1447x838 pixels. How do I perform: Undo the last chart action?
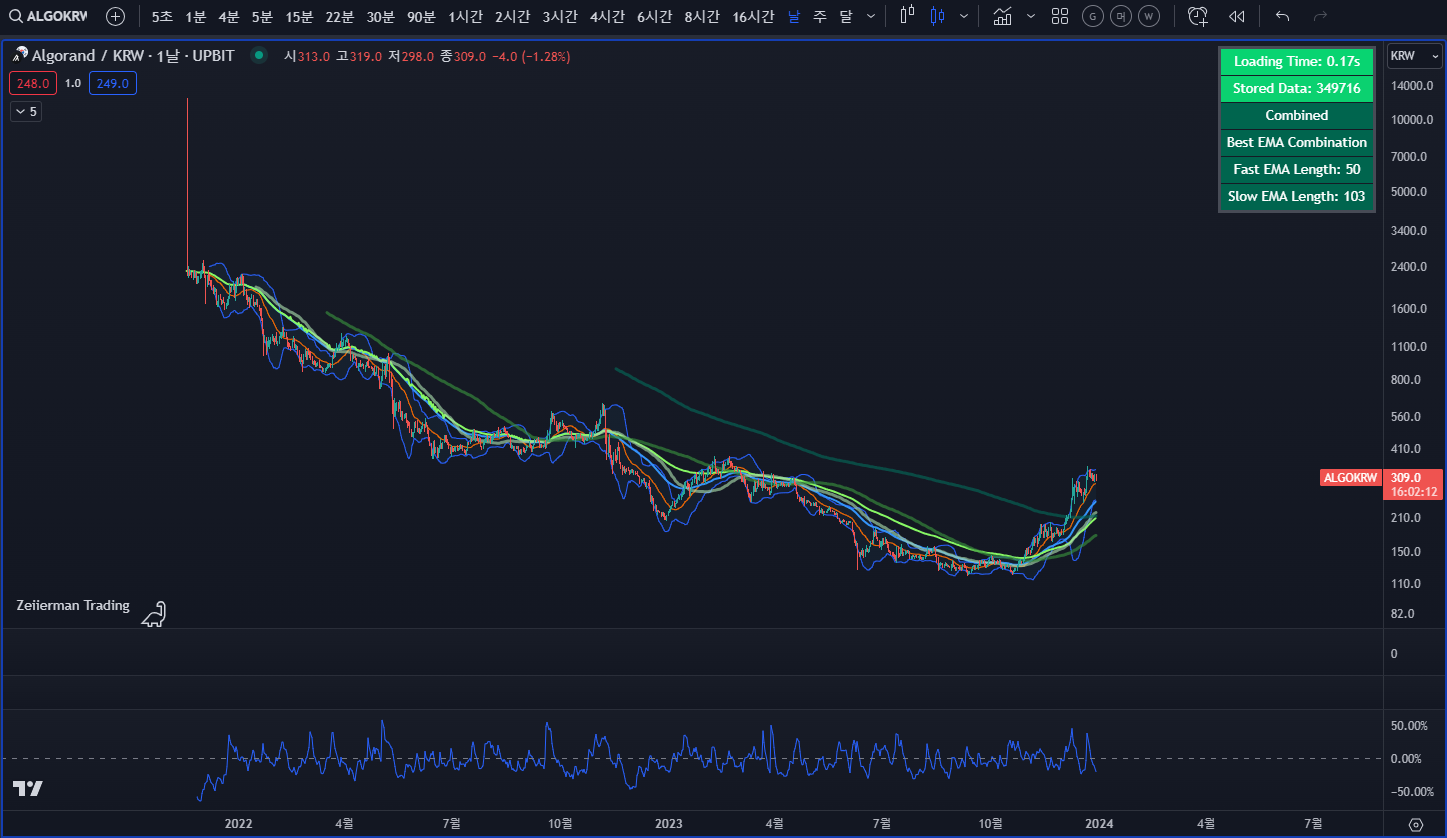1281,16
